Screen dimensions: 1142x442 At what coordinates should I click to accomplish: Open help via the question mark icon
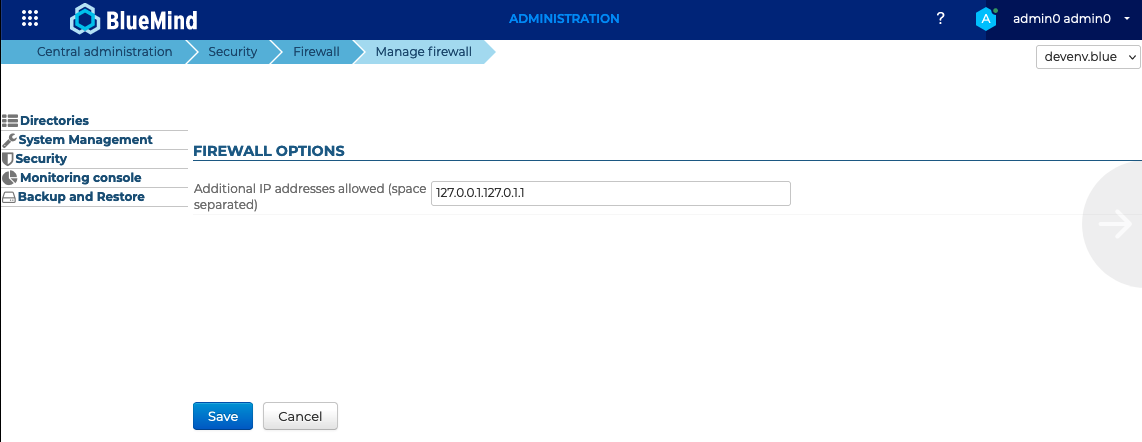coord(940,18)
